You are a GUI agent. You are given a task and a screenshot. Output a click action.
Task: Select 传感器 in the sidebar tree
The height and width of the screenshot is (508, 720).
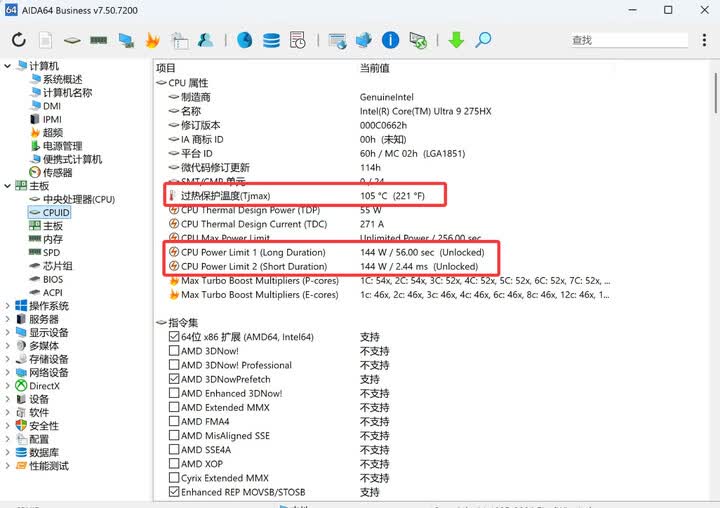[57, 173]
